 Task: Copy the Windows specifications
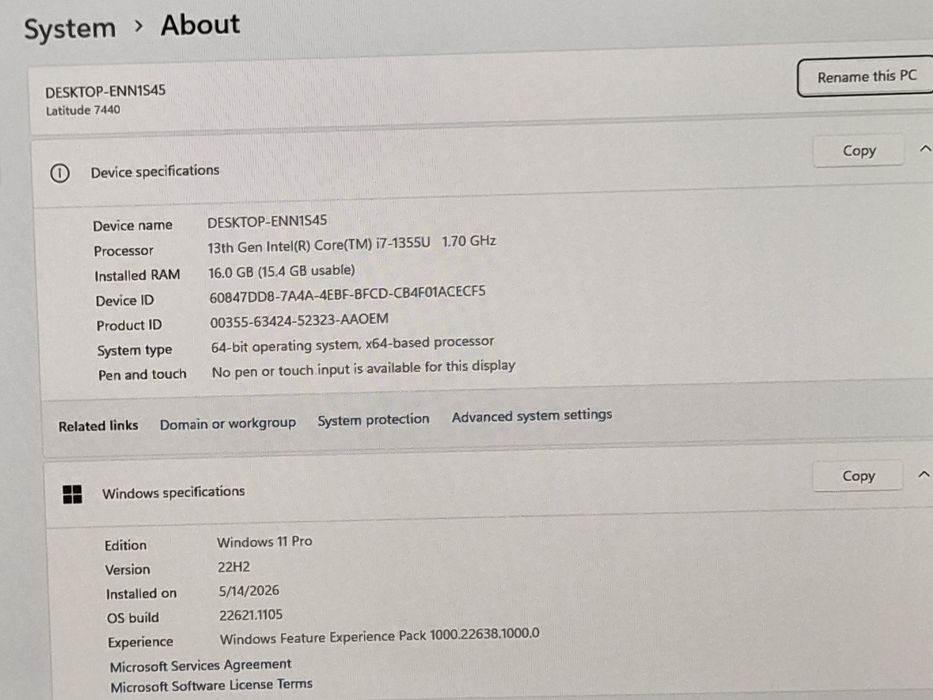coord(858,476)
